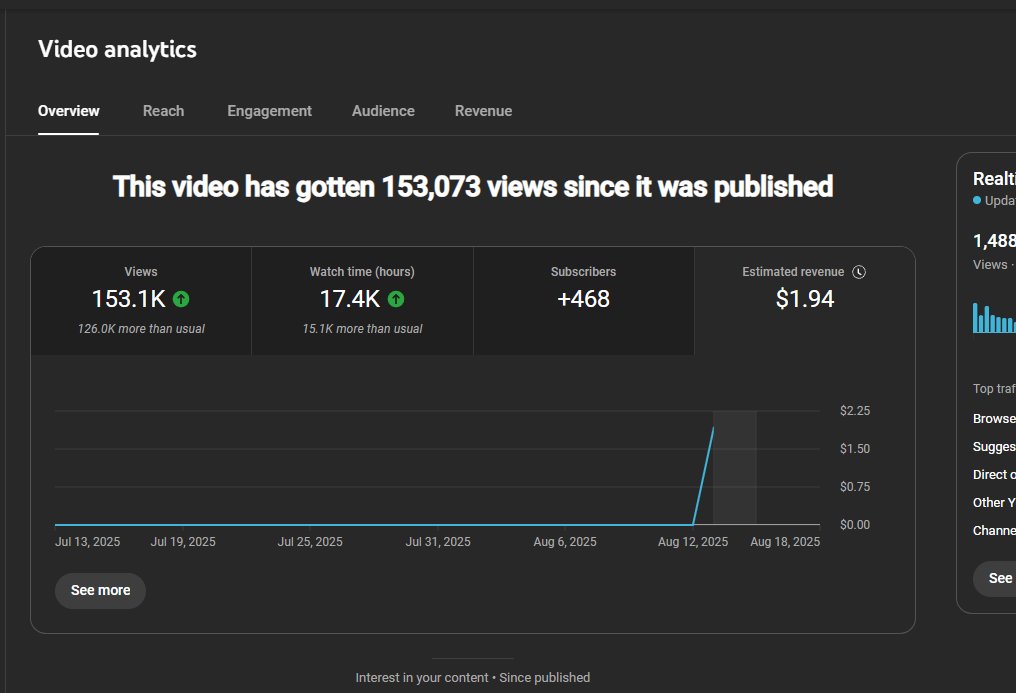This screenshot has width=1016, height=693.
Task: Open the Revenue tab
Action: tap(483, 111)
